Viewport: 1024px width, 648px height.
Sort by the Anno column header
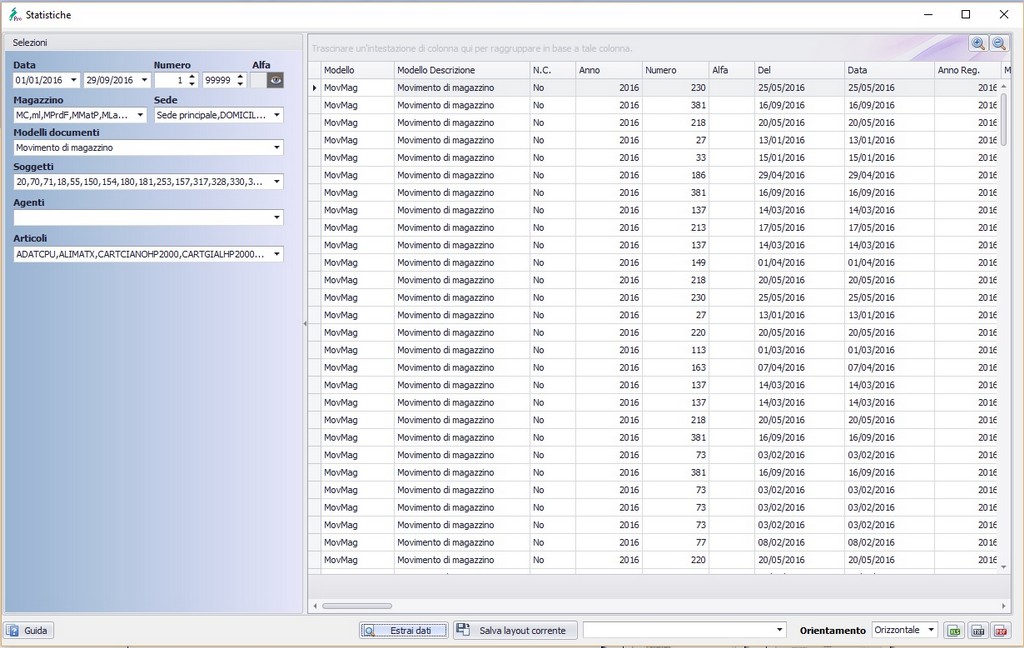(x=609, y=70)
